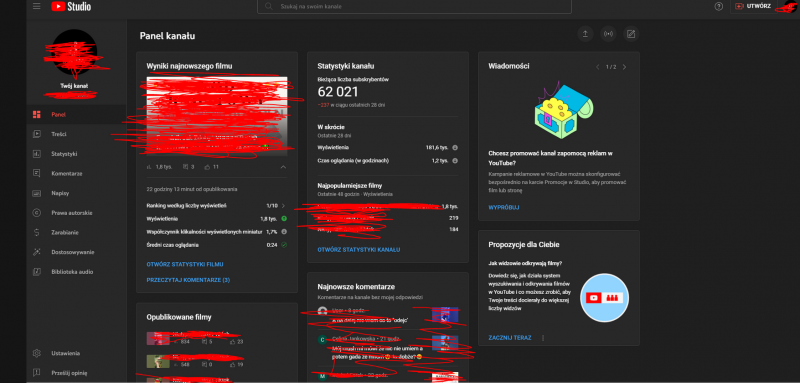Image resolution: width=800 pixels, height=383 pixels.
Task: Click the subscriber count 62 021
Action: 338,92
